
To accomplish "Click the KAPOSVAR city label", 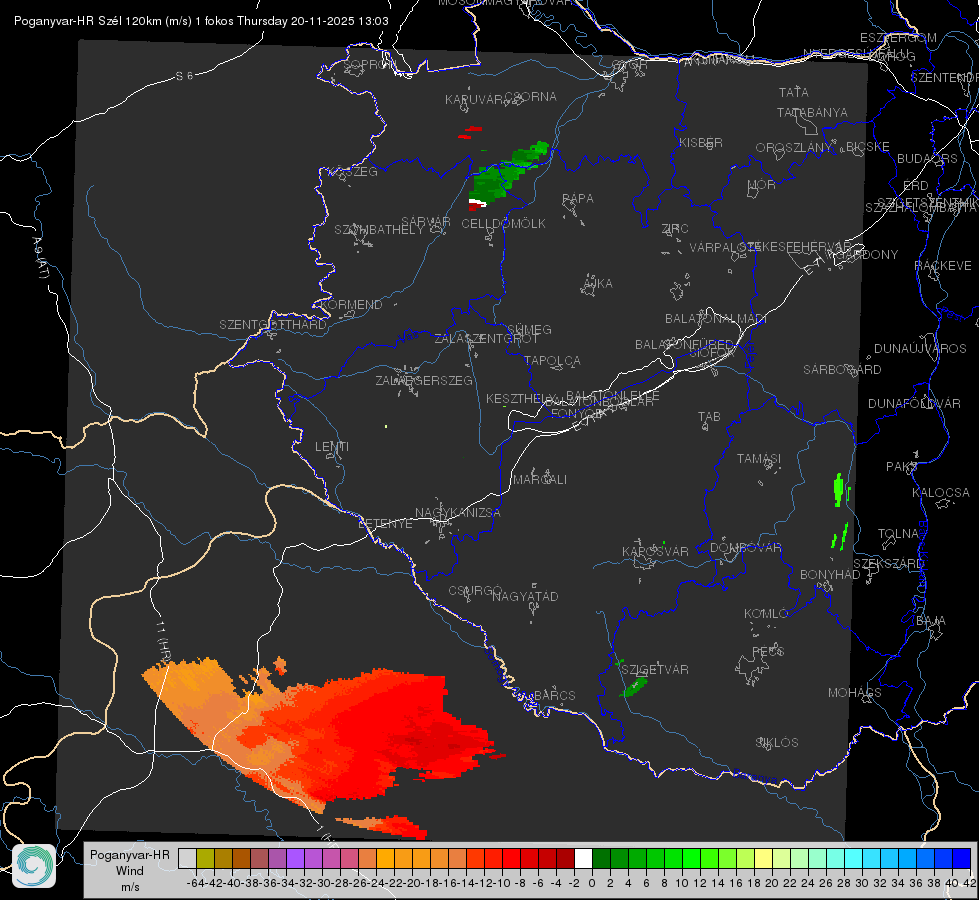I will pyautogui.click(x=656, y=551).
